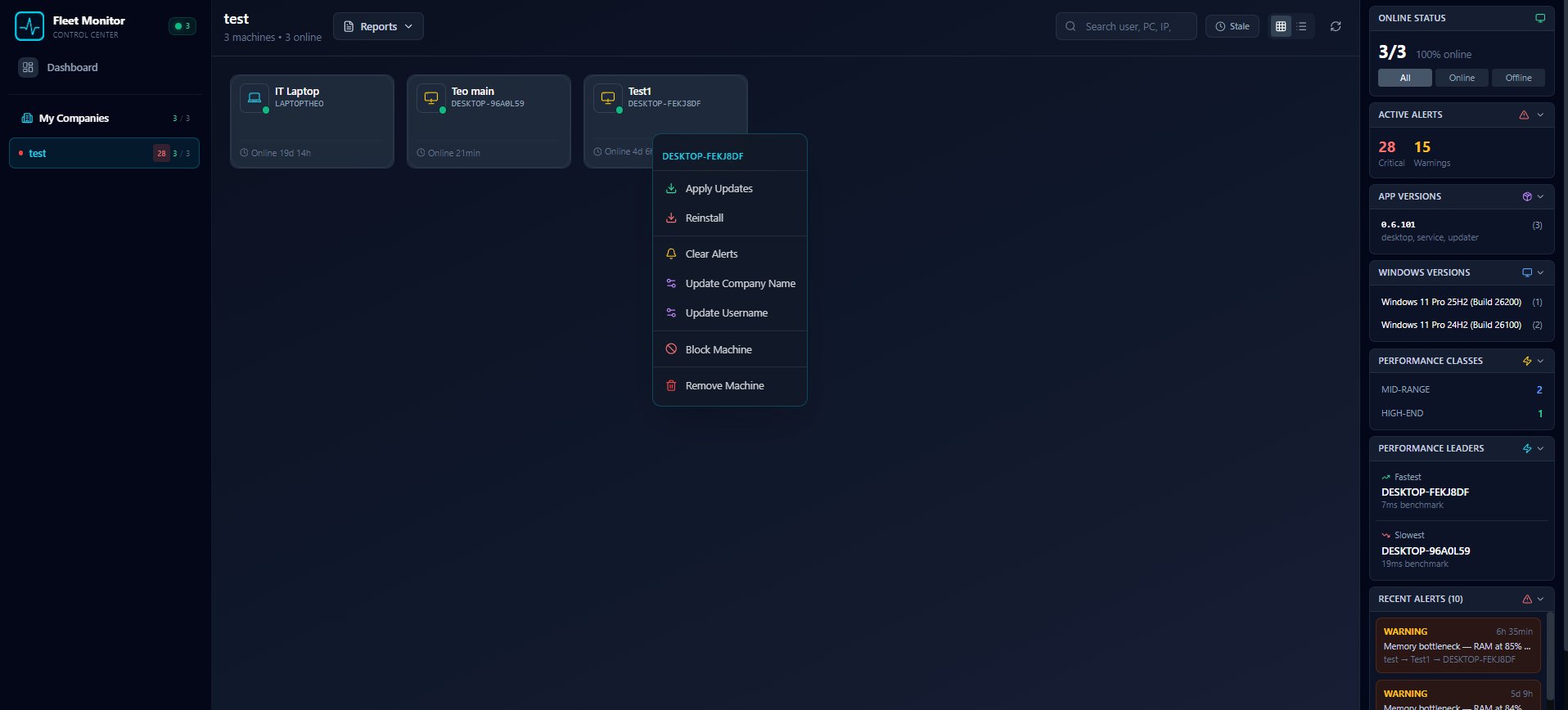Collapse the Windows Versions panel

(1540, 272)
